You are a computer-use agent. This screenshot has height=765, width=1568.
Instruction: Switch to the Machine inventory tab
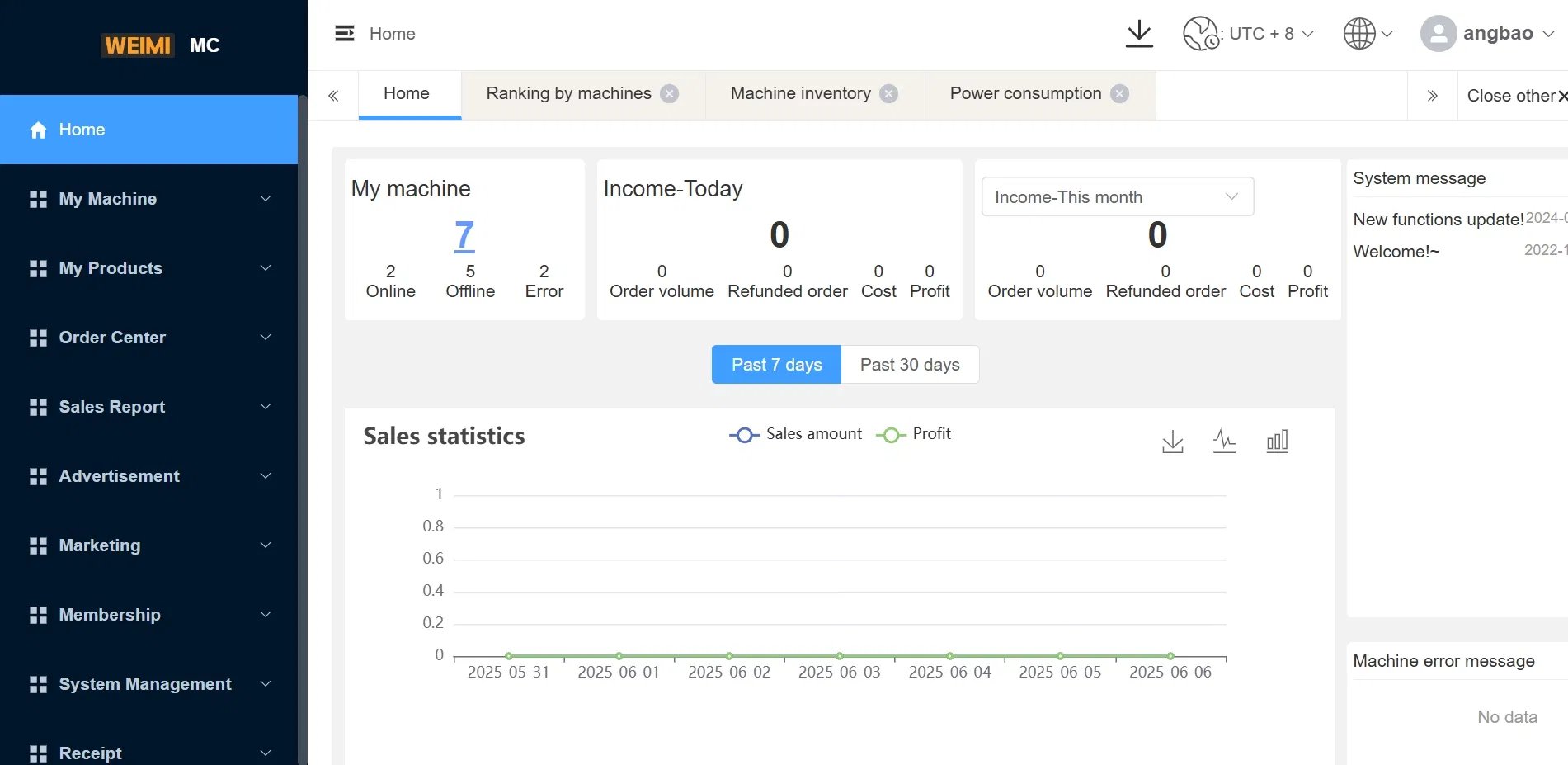point(800,94)
